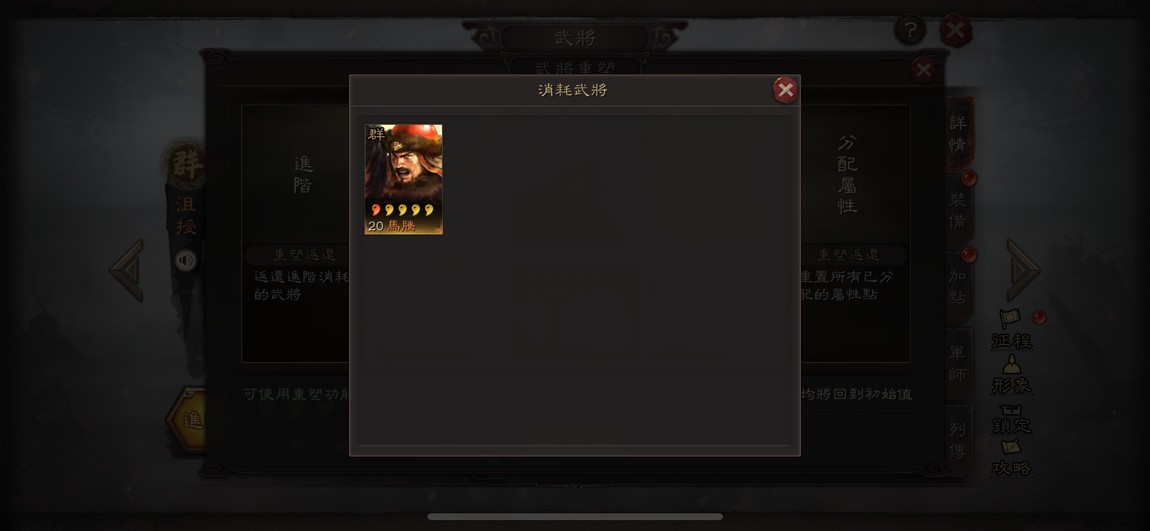The image size is (1150, 531).
Task: Close the 武將 main window
Action: point(956,31)
